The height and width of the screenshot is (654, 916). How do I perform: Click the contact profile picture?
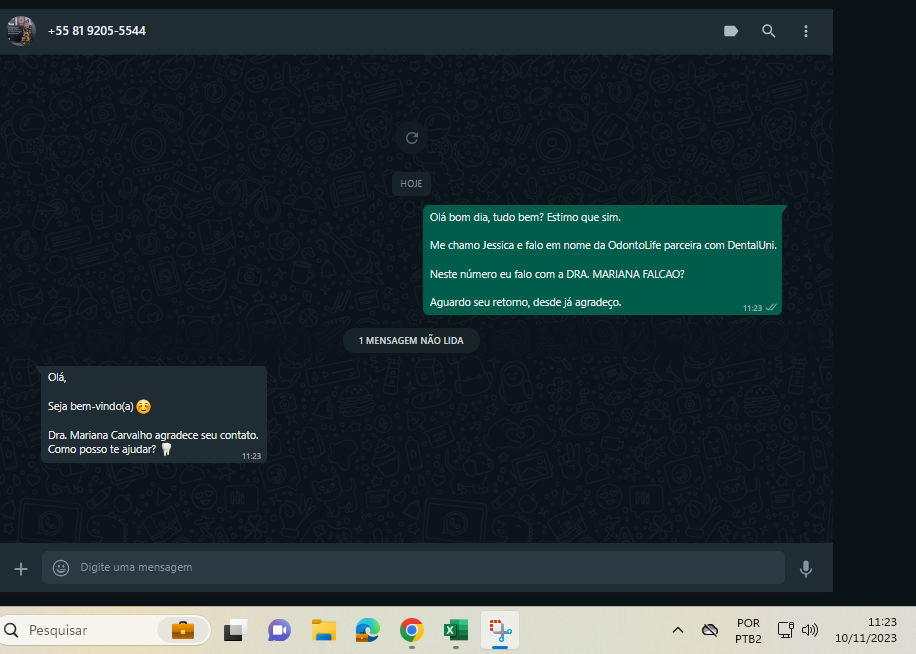click(21, 31)
